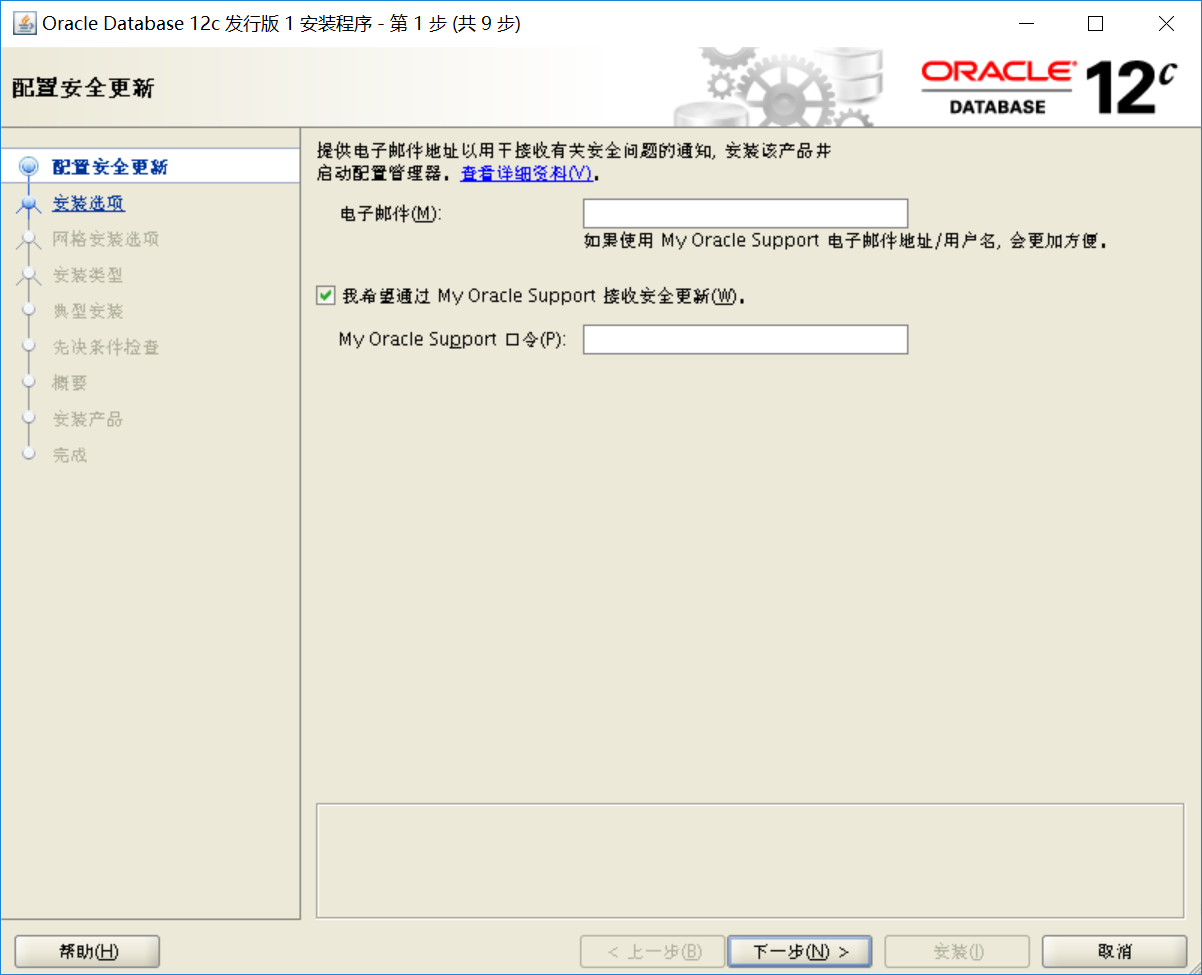Select the 配置安全更新 step in sidebar
The height and width of the screenshot is (975, 1202).
110,167
